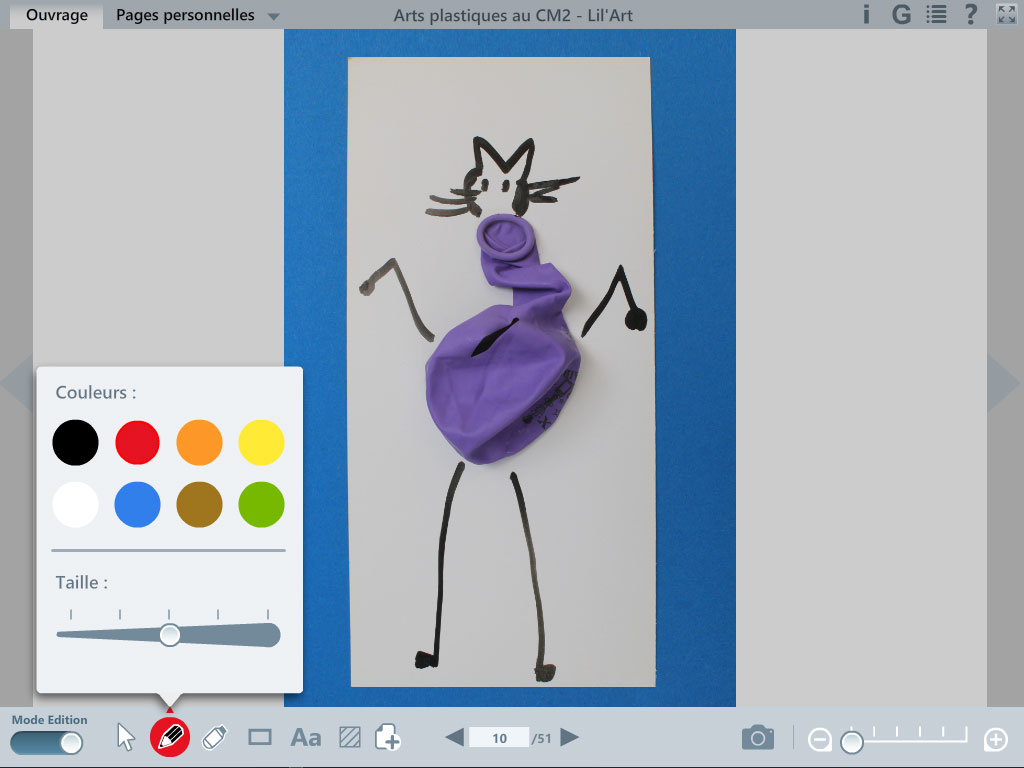Select the hatched mask tool
Screen dimensions: 1024x768
pyautogui.click(x=349, y=738)
